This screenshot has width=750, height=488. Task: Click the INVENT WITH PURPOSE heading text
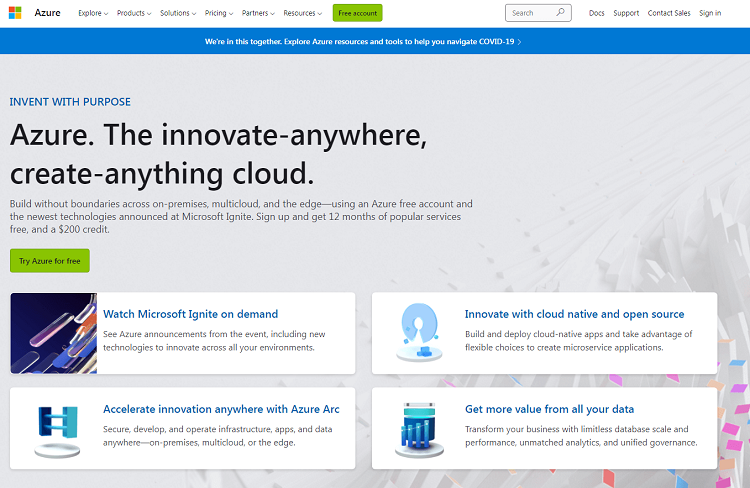70,102
